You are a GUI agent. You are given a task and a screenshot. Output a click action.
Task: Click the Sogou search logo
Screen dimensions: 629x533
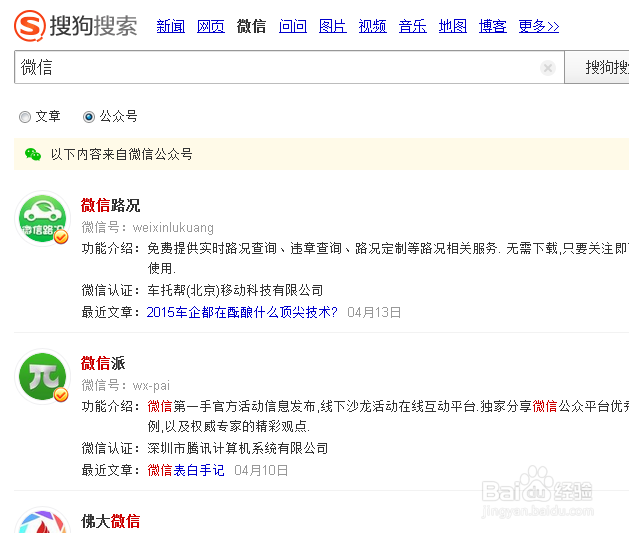76,26
